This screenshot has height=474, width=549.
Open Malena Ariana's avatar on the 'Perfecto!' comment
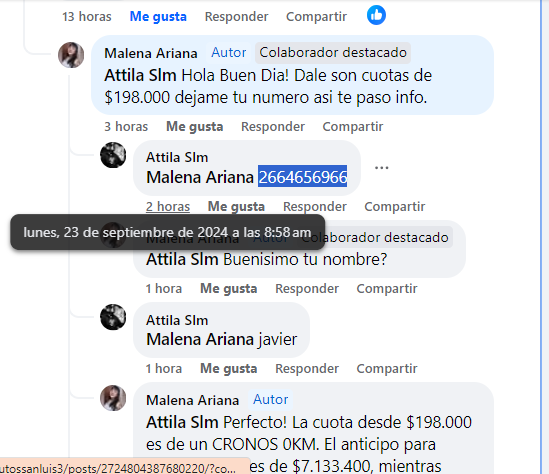pyautogui.click(x=113, y=398)
